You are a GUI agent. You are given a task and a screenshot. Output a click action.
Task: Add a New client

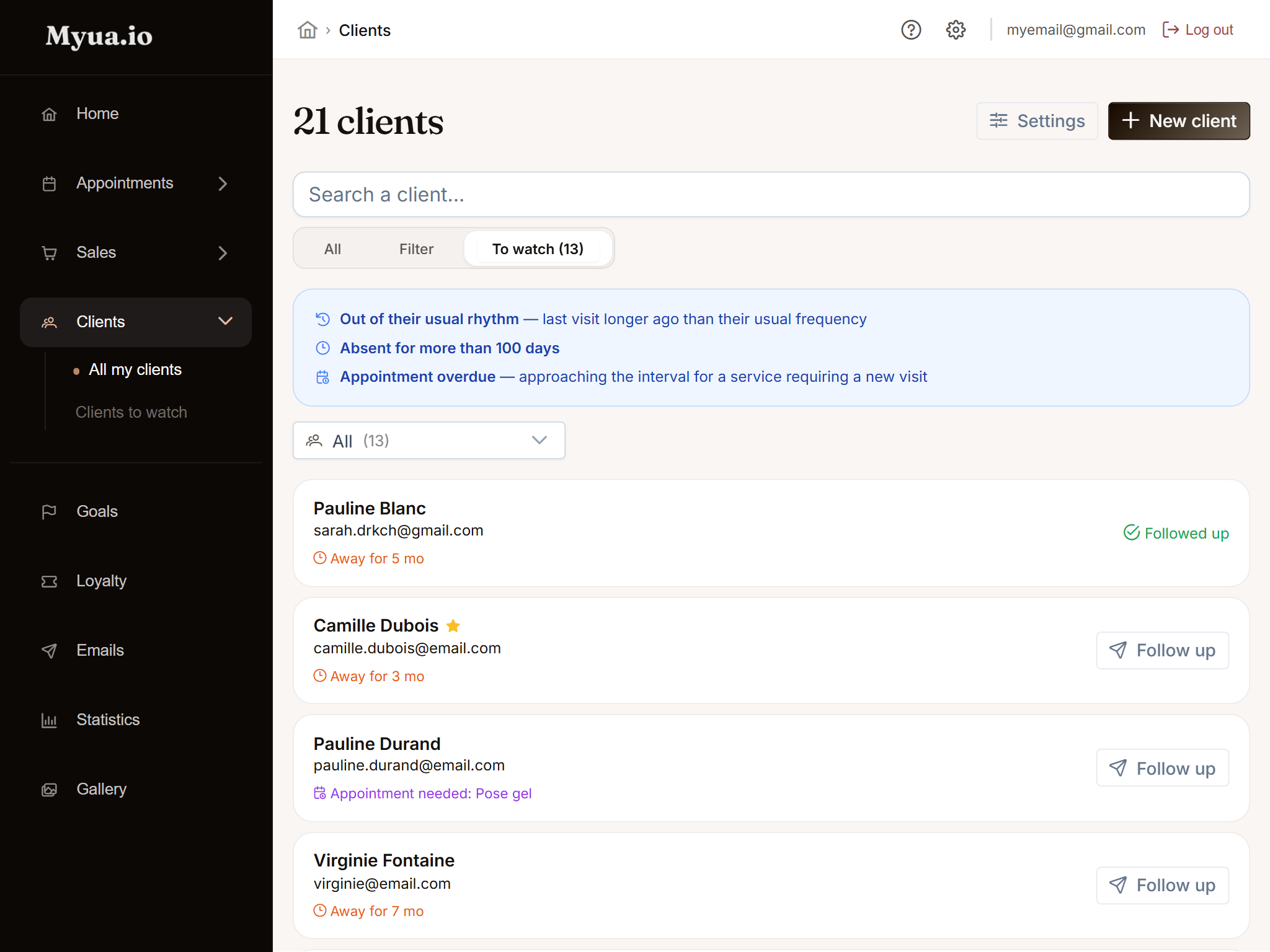coord(1179,121)
